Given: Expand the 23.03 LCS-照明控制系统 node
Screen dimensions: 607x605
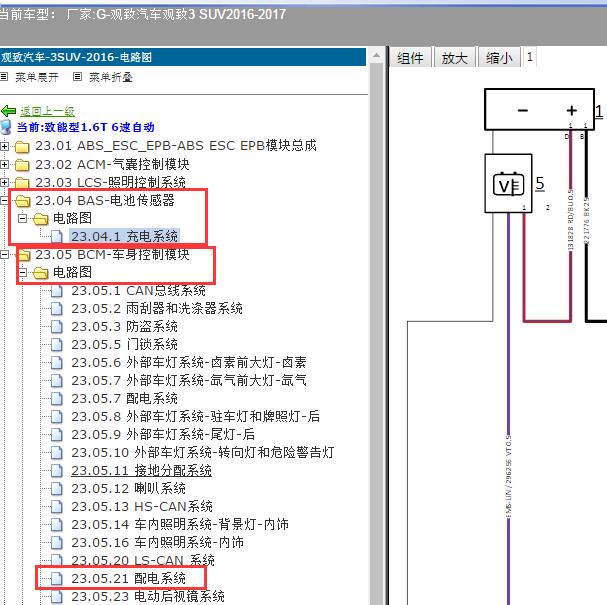Looking at the screenshot, I should coord(4,182).
